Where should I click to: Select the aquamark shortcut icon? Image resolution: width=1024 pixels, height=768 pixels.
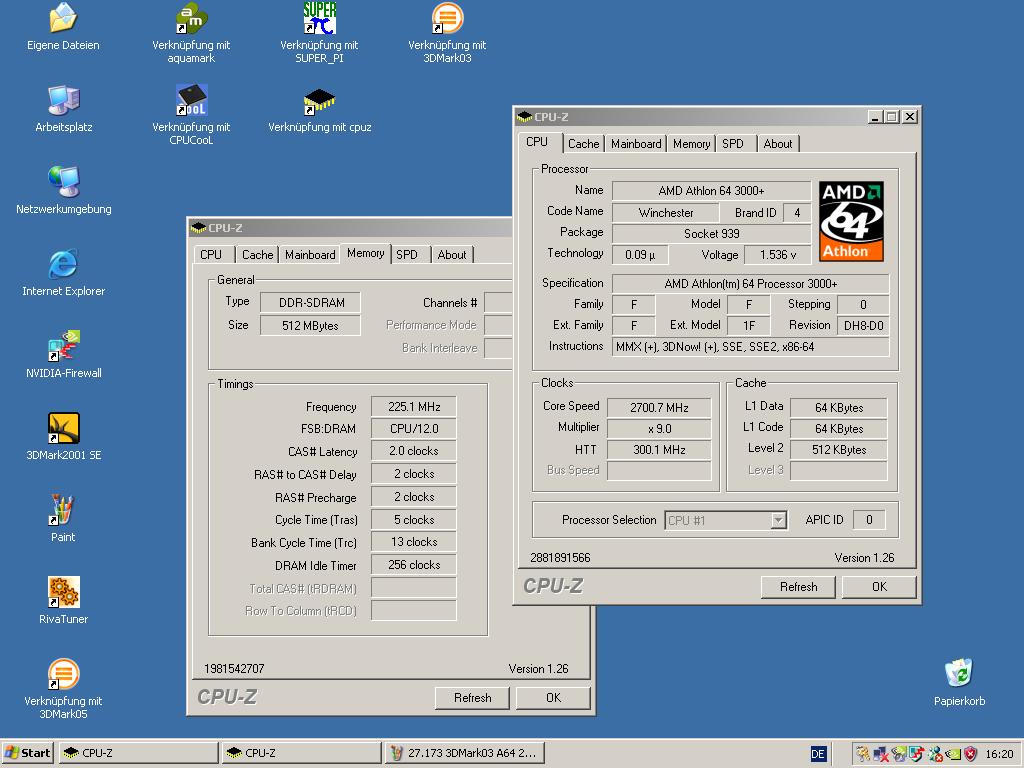[x=191, y=18]
